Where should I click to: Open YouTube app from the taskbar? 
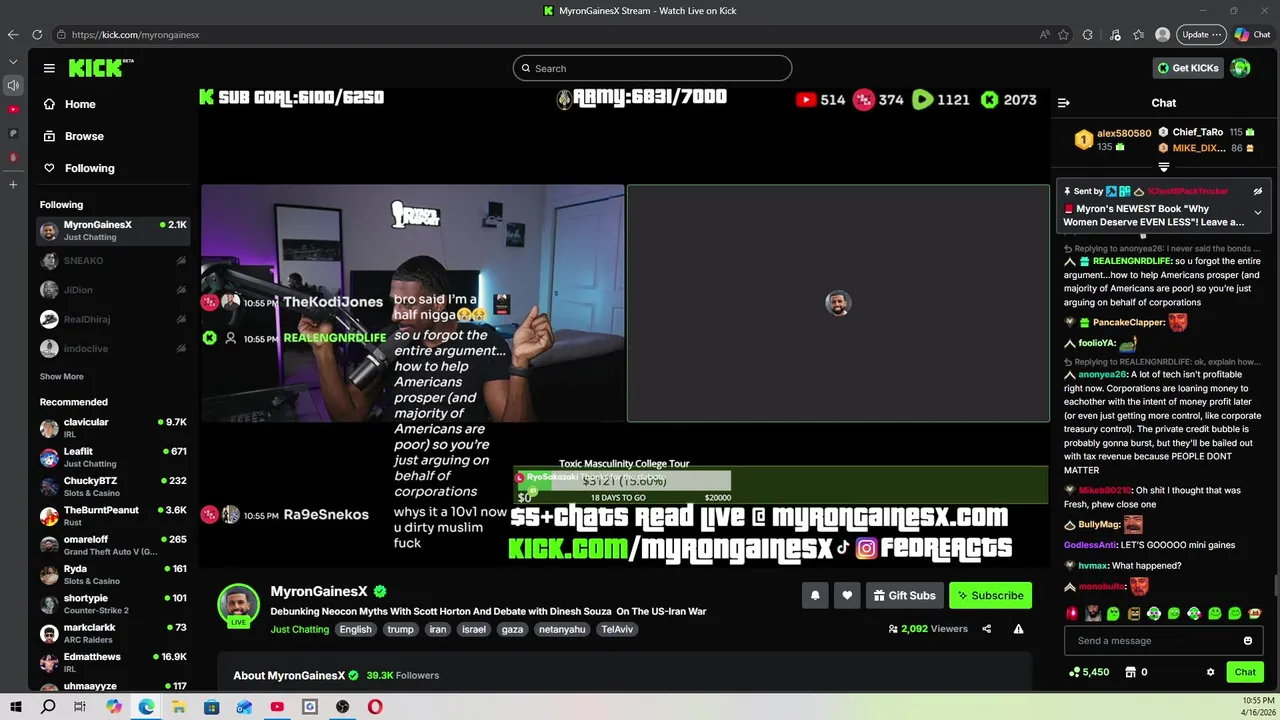277,707
